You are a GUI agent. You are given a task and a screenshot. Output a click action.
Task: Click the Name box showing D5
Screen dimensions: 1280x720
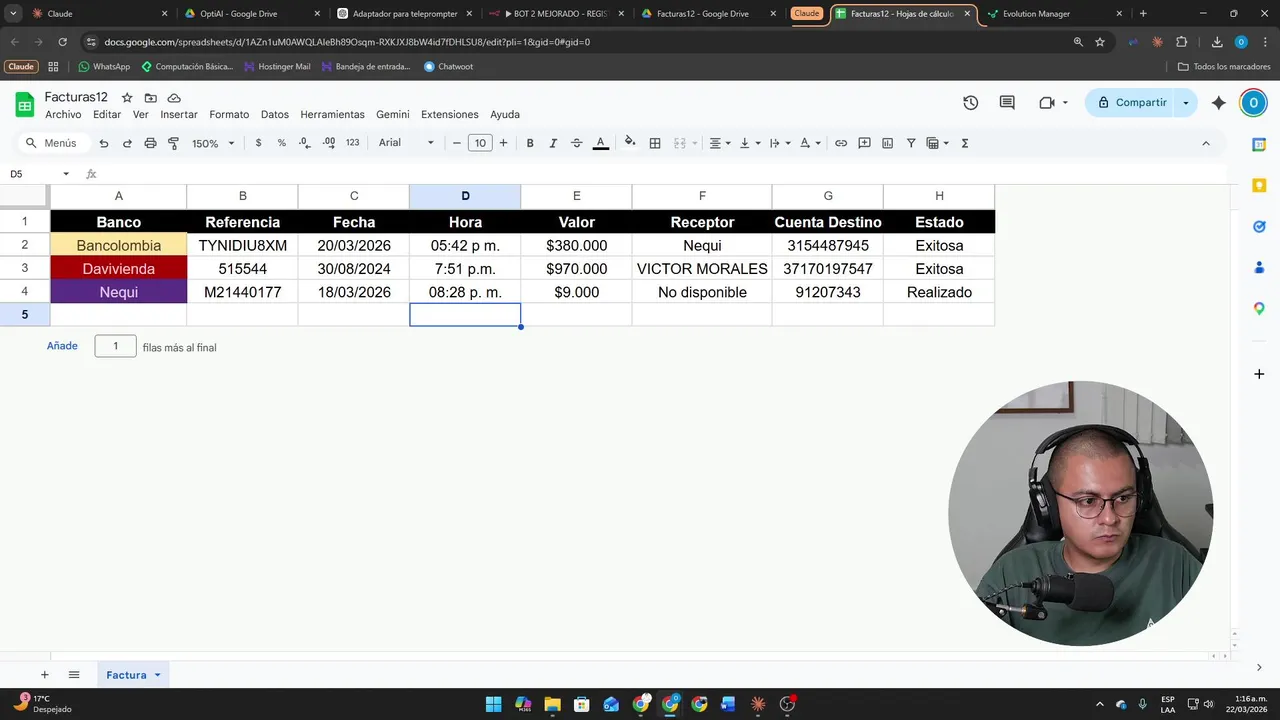38,174
